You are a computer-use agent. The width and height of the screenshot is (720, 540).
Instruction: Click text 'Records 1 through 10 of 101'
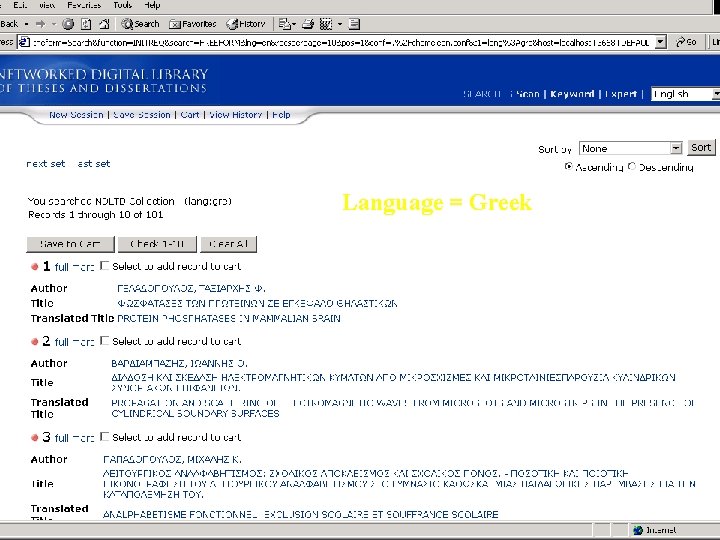point(96,214)
